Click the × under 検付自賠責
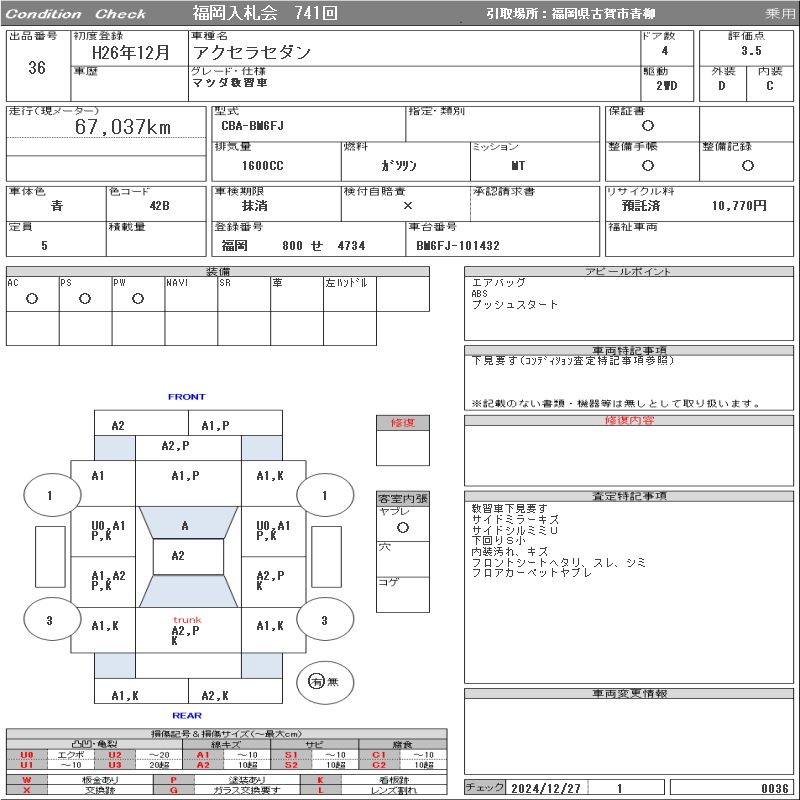800x800 pixels. [407, 206]
